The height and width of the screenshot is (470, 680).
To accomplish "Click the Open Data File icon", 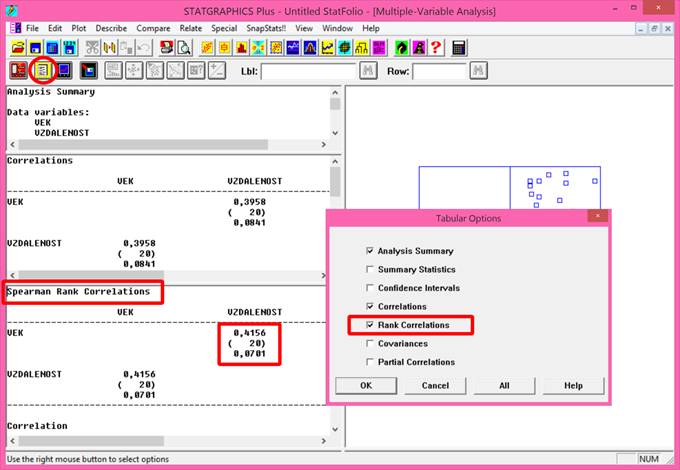I will [52, 48].
